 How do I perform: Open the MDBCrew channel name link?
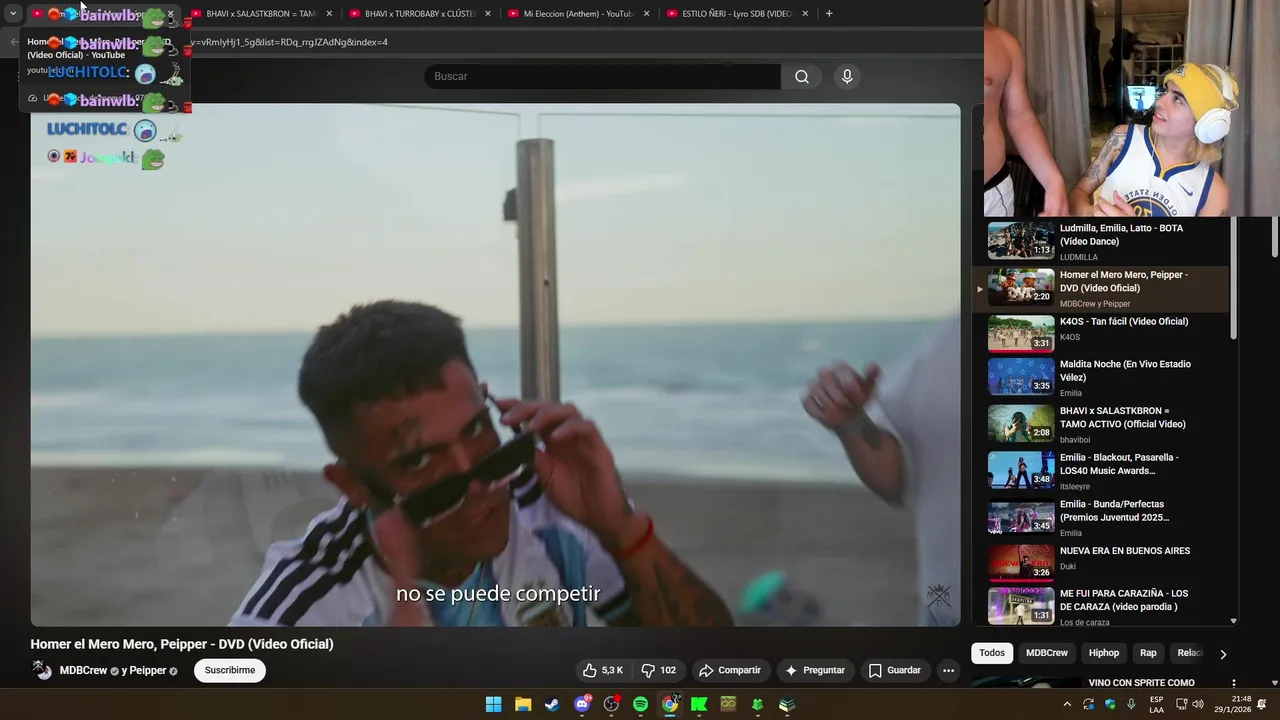click(x=83, y=671)
